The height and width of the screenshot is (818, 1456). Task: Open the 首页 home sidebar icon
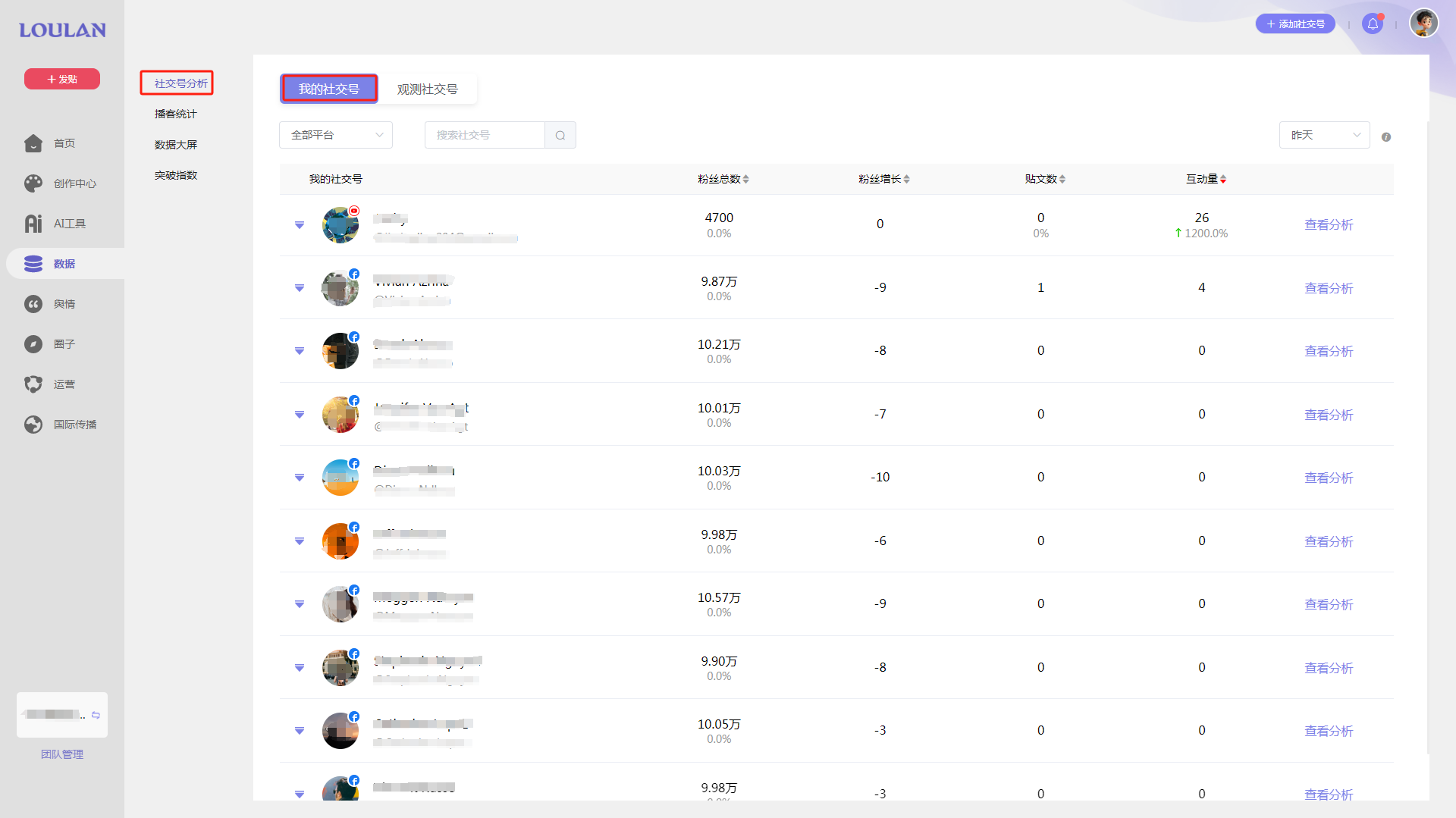33,143
